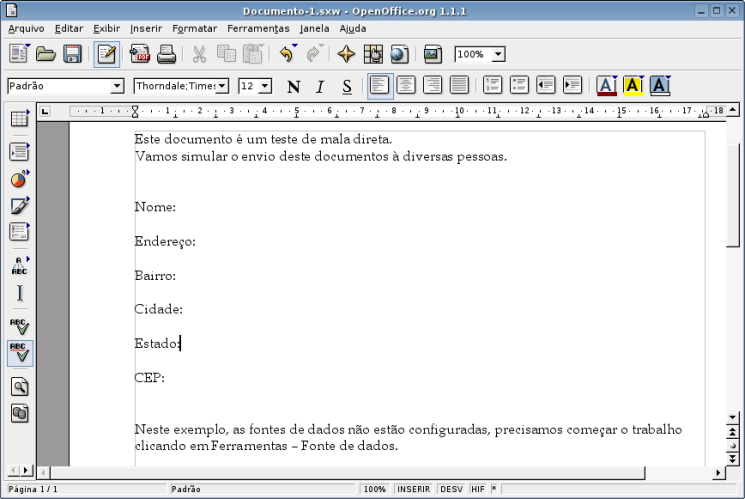Open the Exibir menu
745x499 pixels.
[106, 29]
